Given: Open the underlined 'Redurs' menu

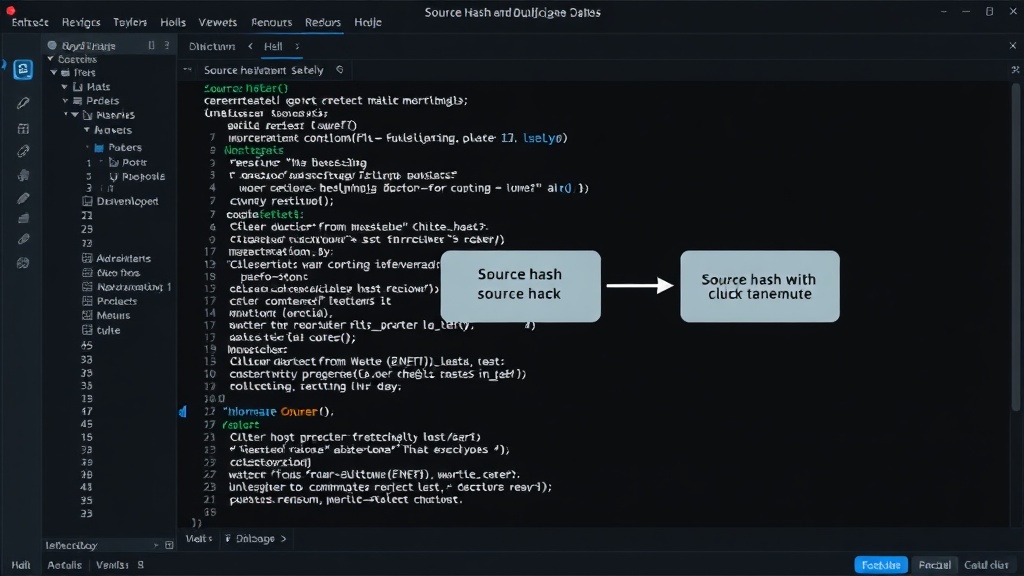Looking at the screenshot, I should [x=323, y=22].
